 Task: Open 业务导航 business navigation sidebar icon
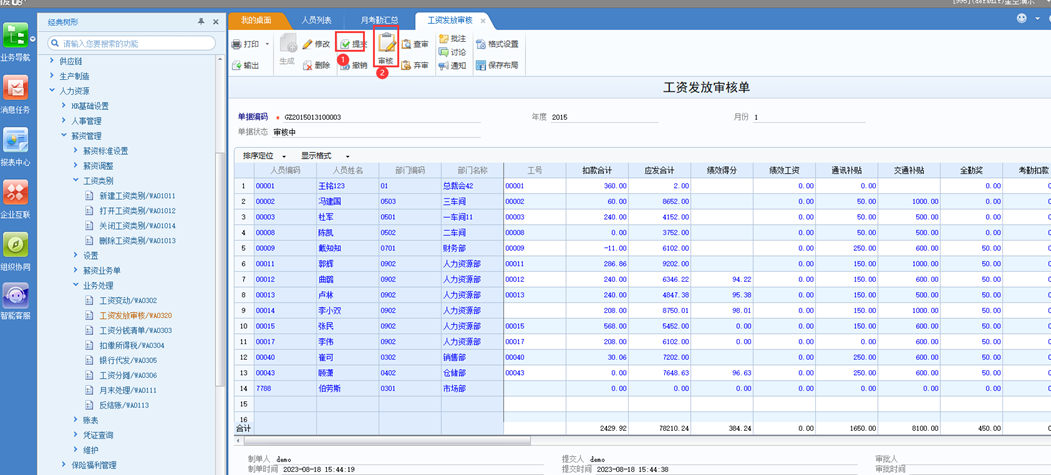click(x=15, y=35)
